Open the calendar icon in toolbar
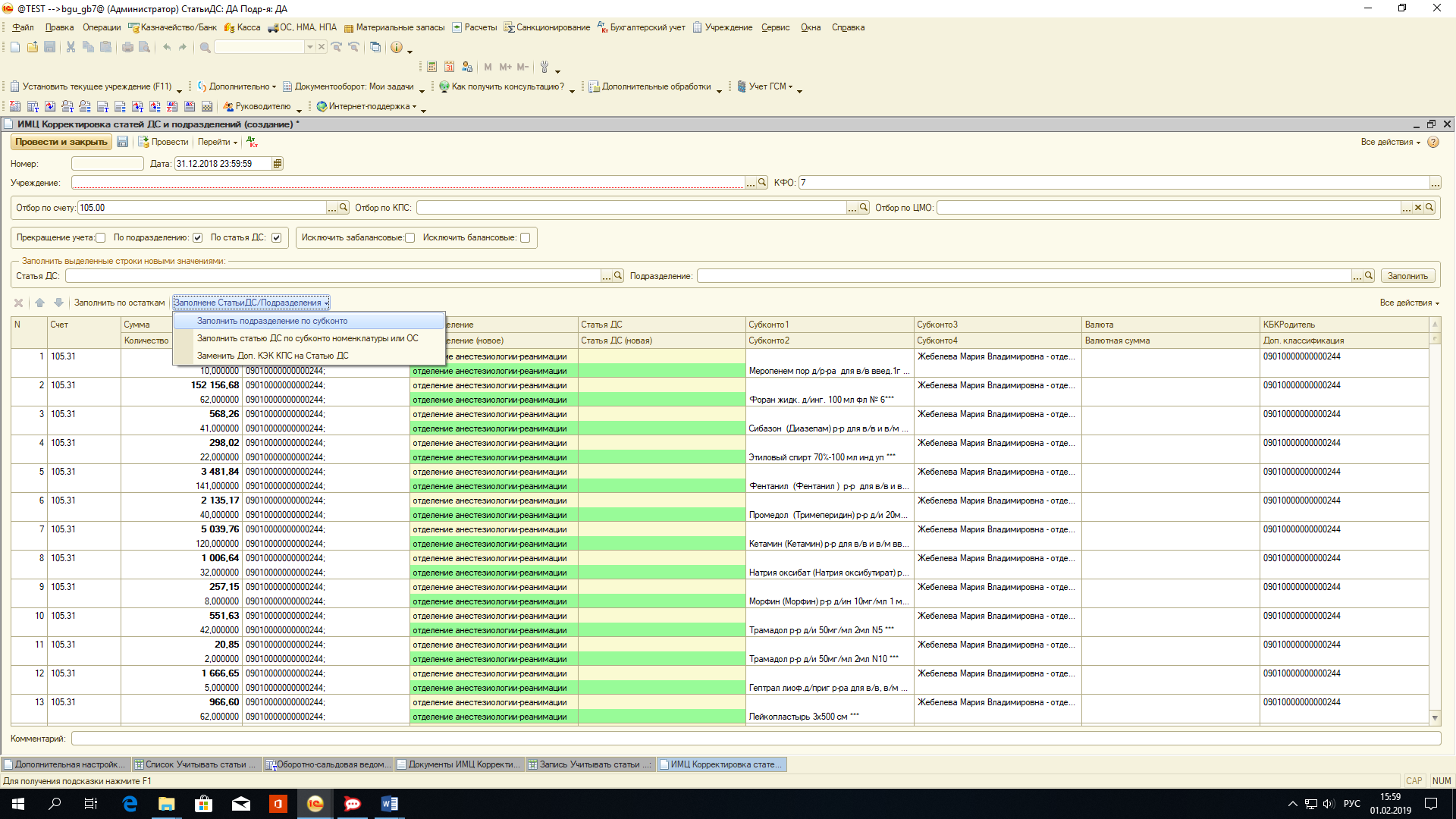The width and height of the screenshot is (1456, 819). [x=449, y=67]
